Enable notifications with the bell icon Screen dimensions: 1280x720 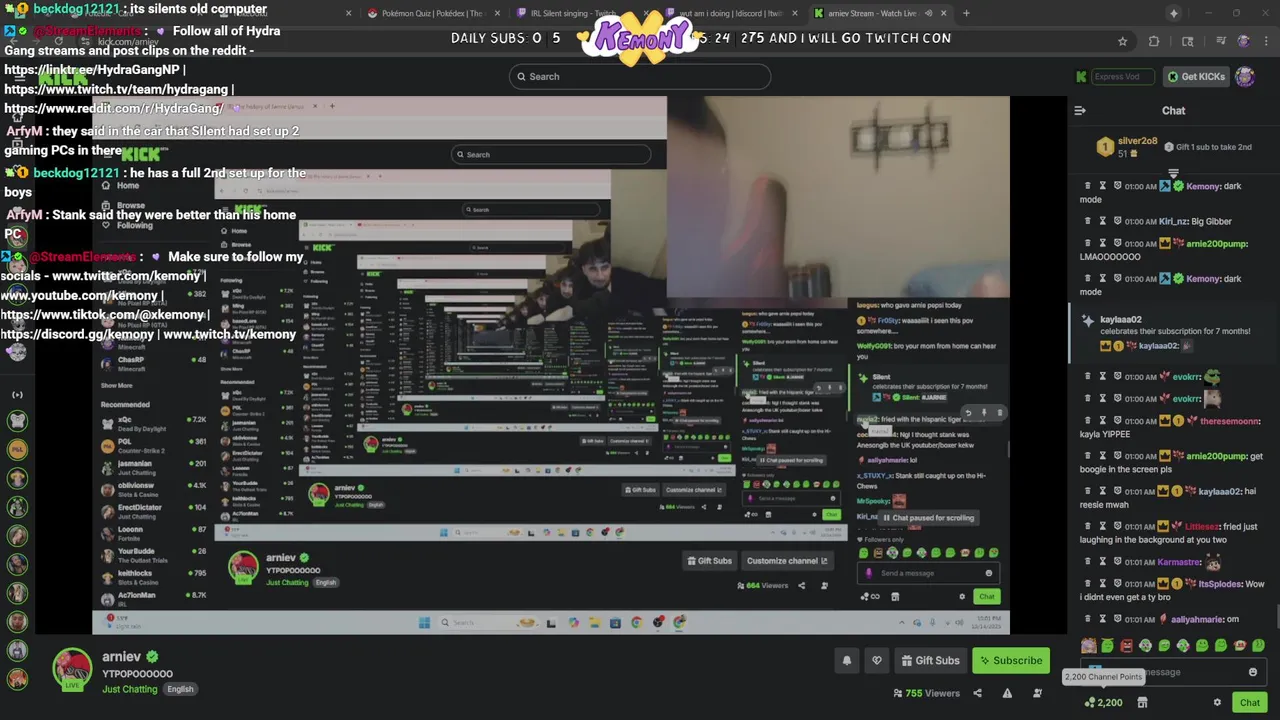point(847,660)
